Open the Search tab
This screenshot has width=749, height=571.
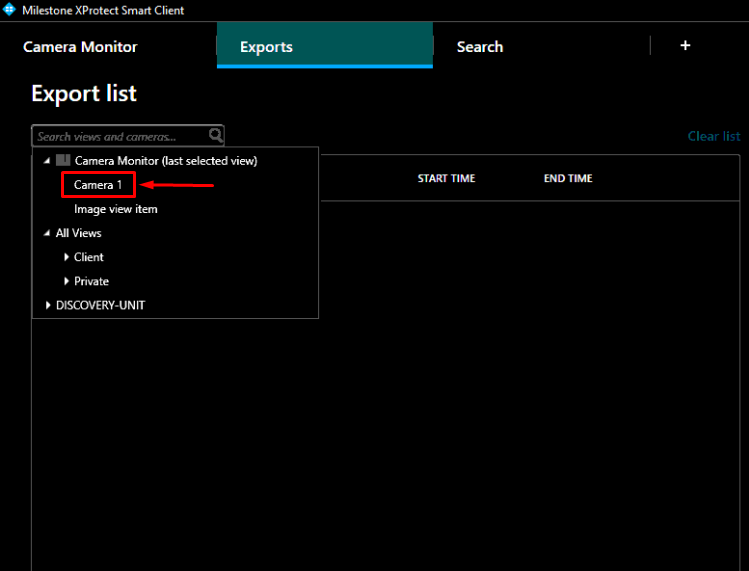click(480, 47)
